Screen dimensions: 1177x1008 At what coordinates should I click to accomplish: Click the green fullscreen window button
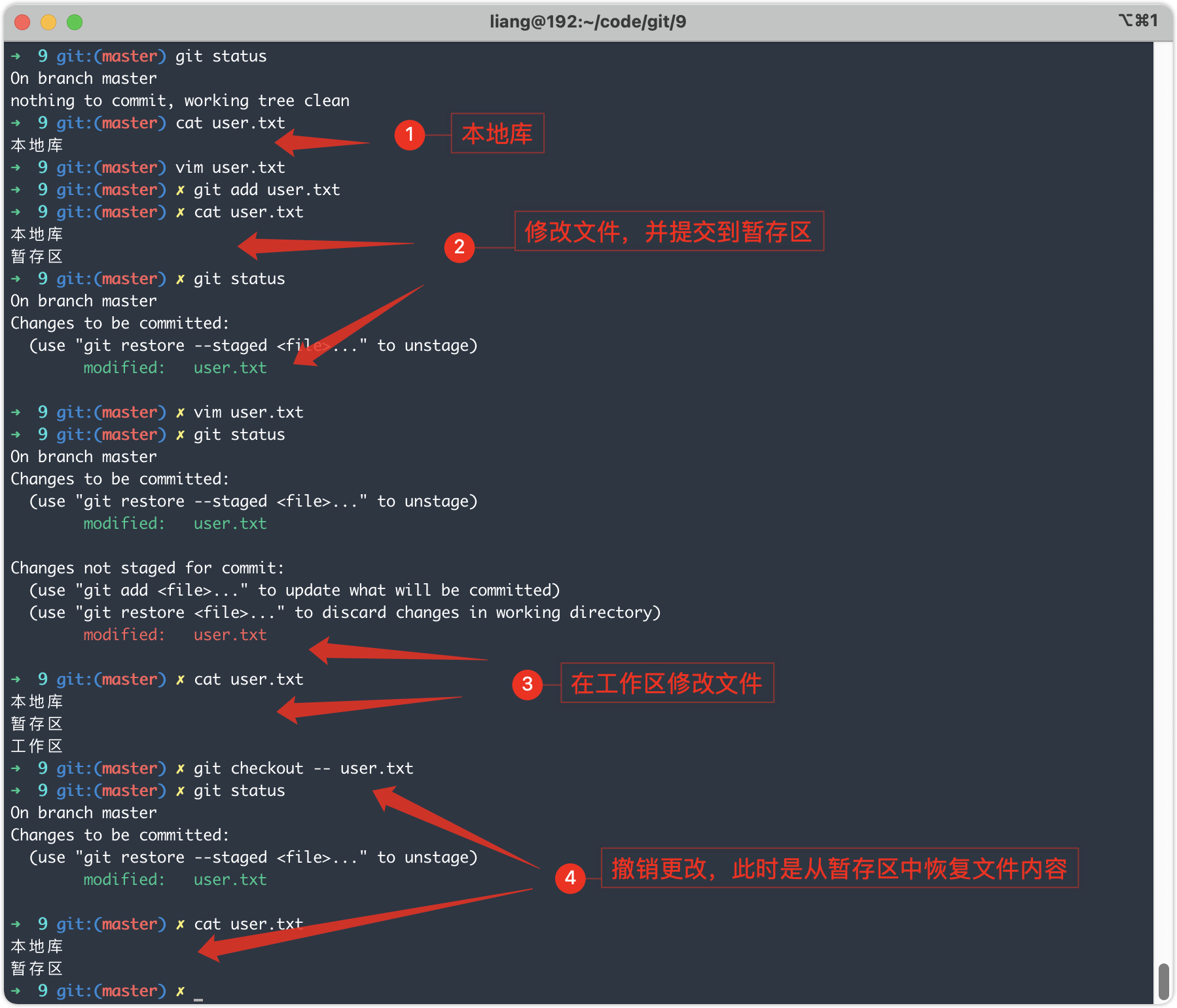point(75,22)
